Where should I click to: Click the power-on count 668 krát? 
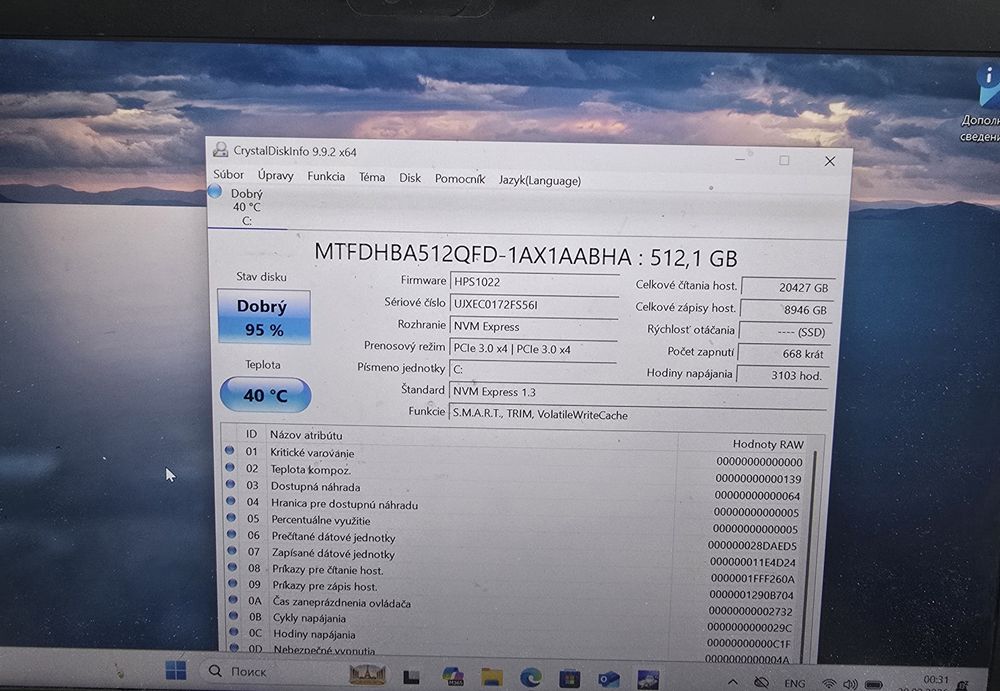pyautogui.click(x=784, y=353)
